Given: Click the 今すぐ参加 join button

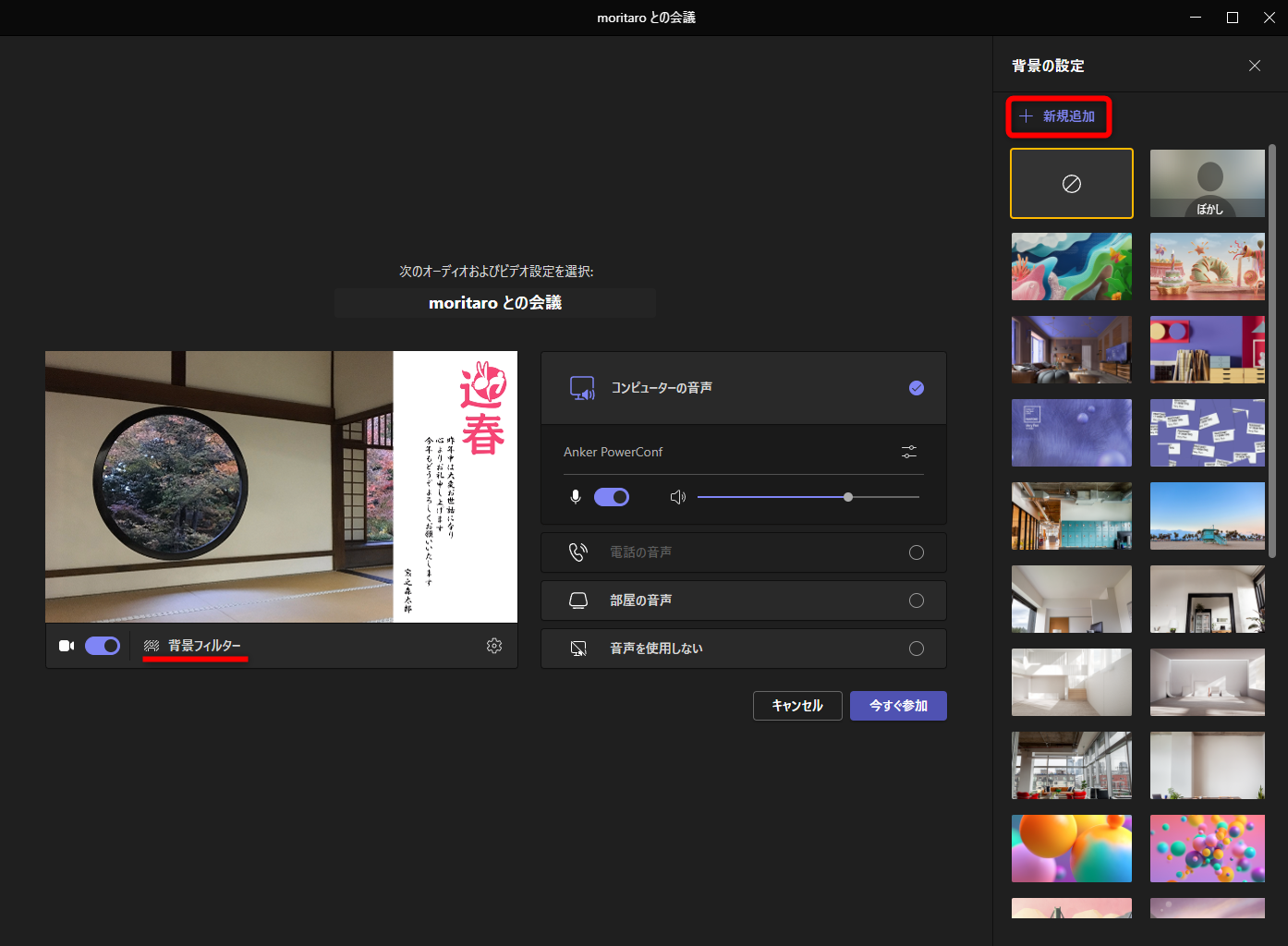Looking at the screenshot, I should click(897, 705).
